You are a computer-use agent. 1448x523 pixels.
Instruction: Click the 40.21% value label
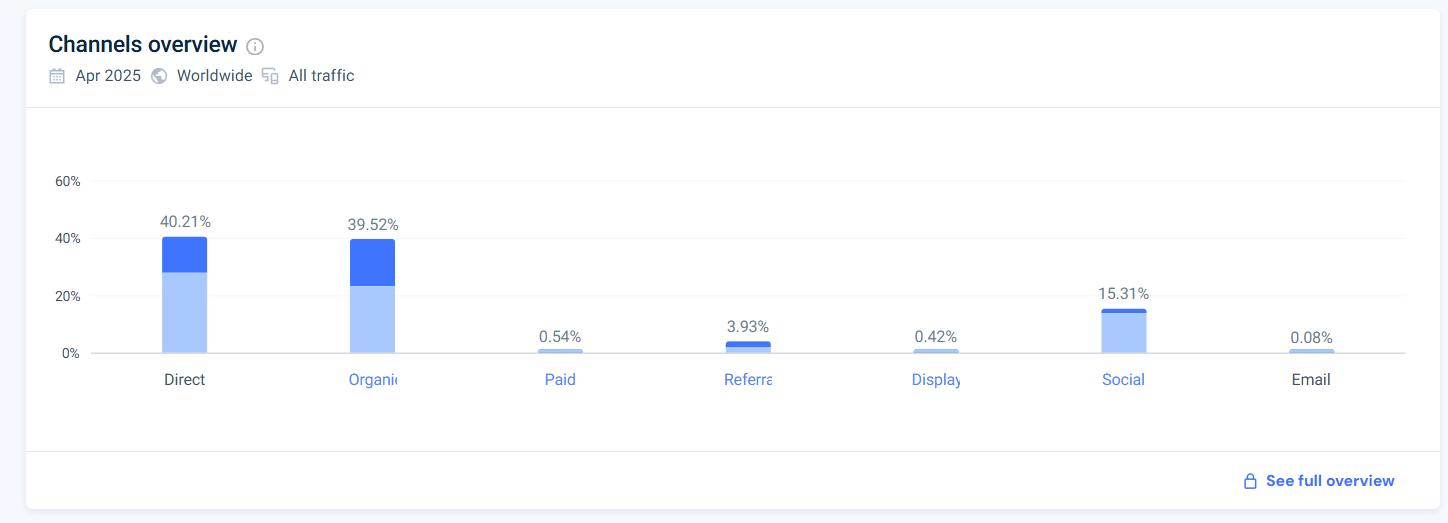coord(185,222)
